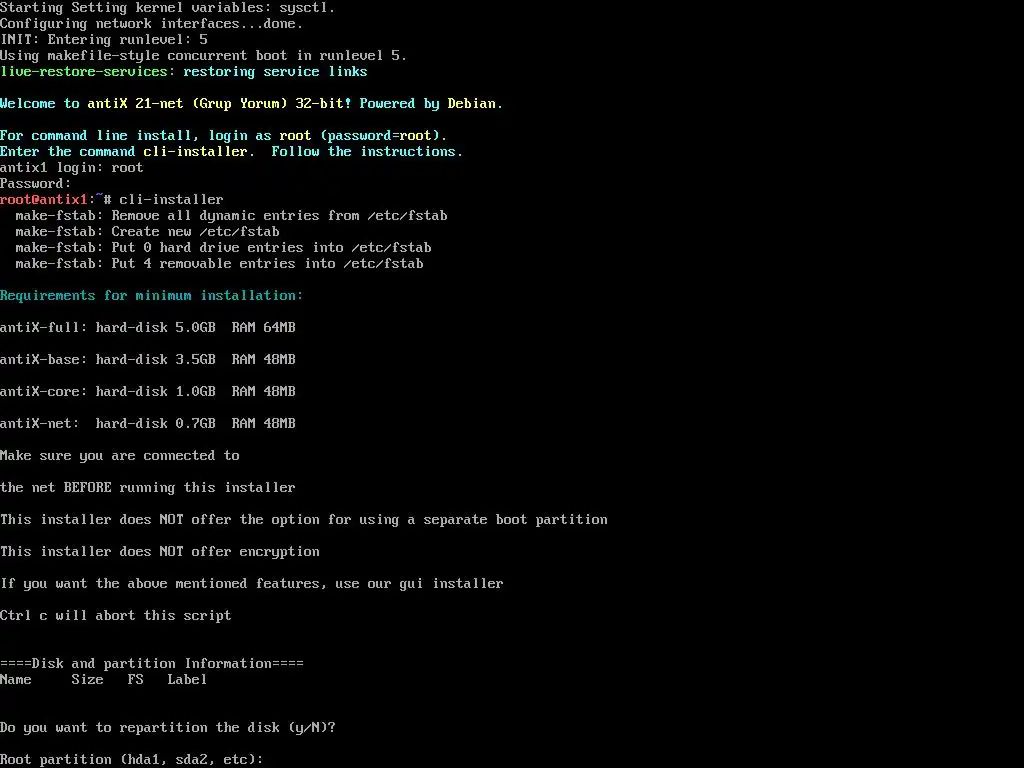Click 'Enter the command cli-installer' instruction line
The height and width of the screenshot is (768, 1024).
coord(231,152)
